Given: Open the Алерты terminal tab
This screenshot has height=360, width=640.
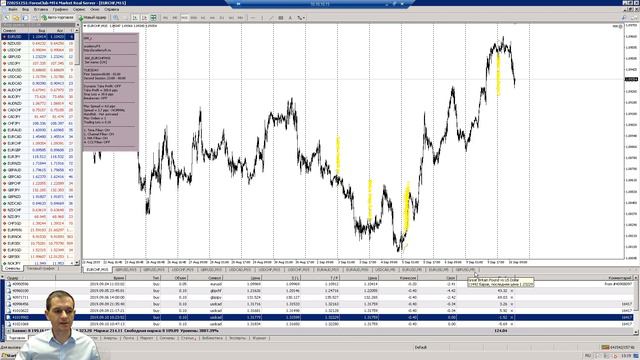Looking at the screenshot, I should click(x=110, y=338).
